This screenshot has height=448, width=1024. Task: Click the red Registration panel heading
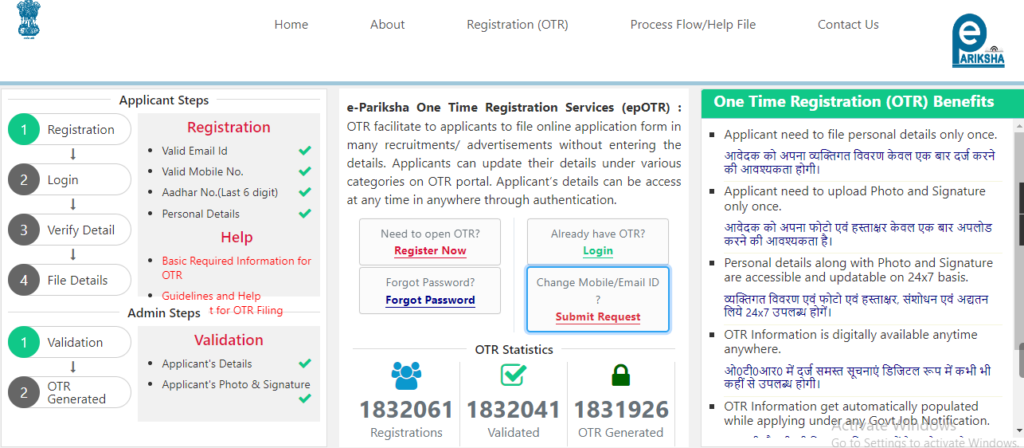[229, 127]
